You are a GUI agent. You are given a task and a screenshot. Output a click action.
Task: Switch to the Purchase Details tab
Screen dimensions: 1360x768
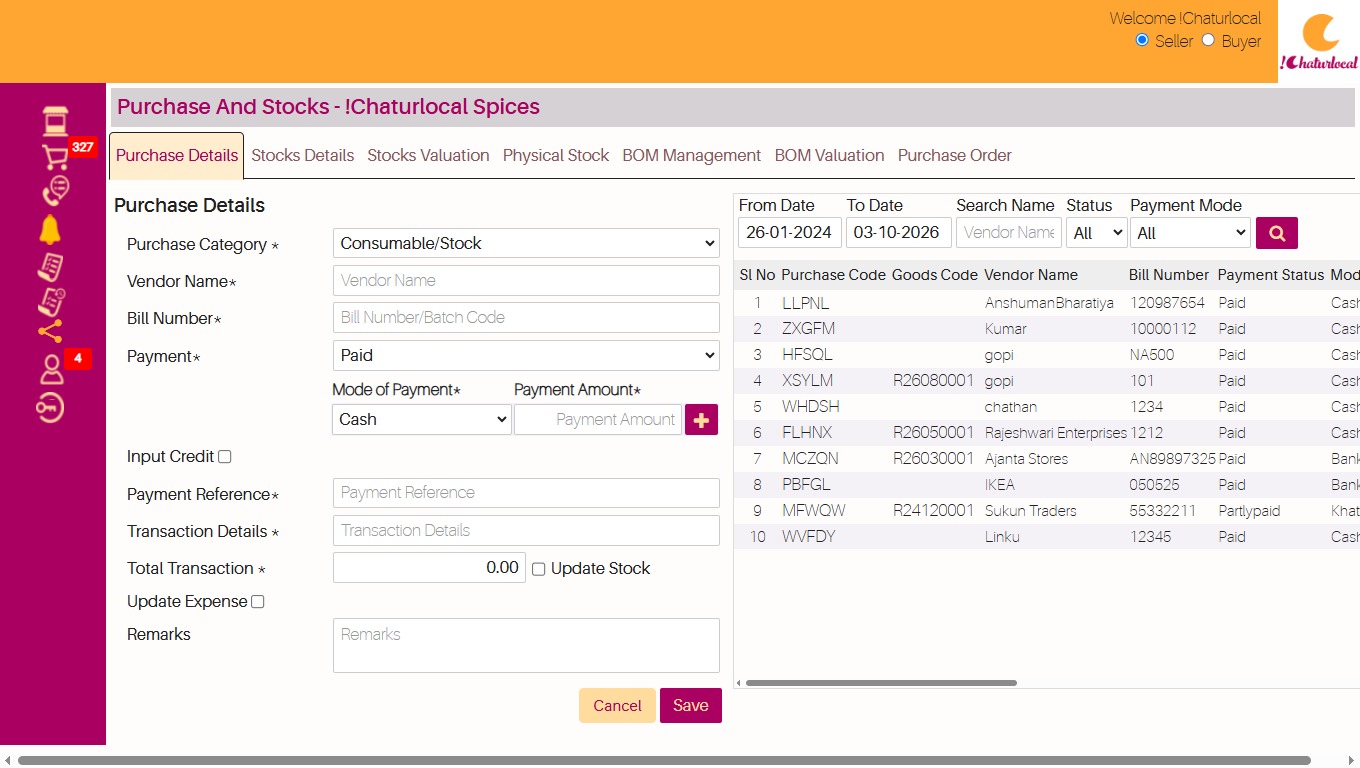(177, 155)
